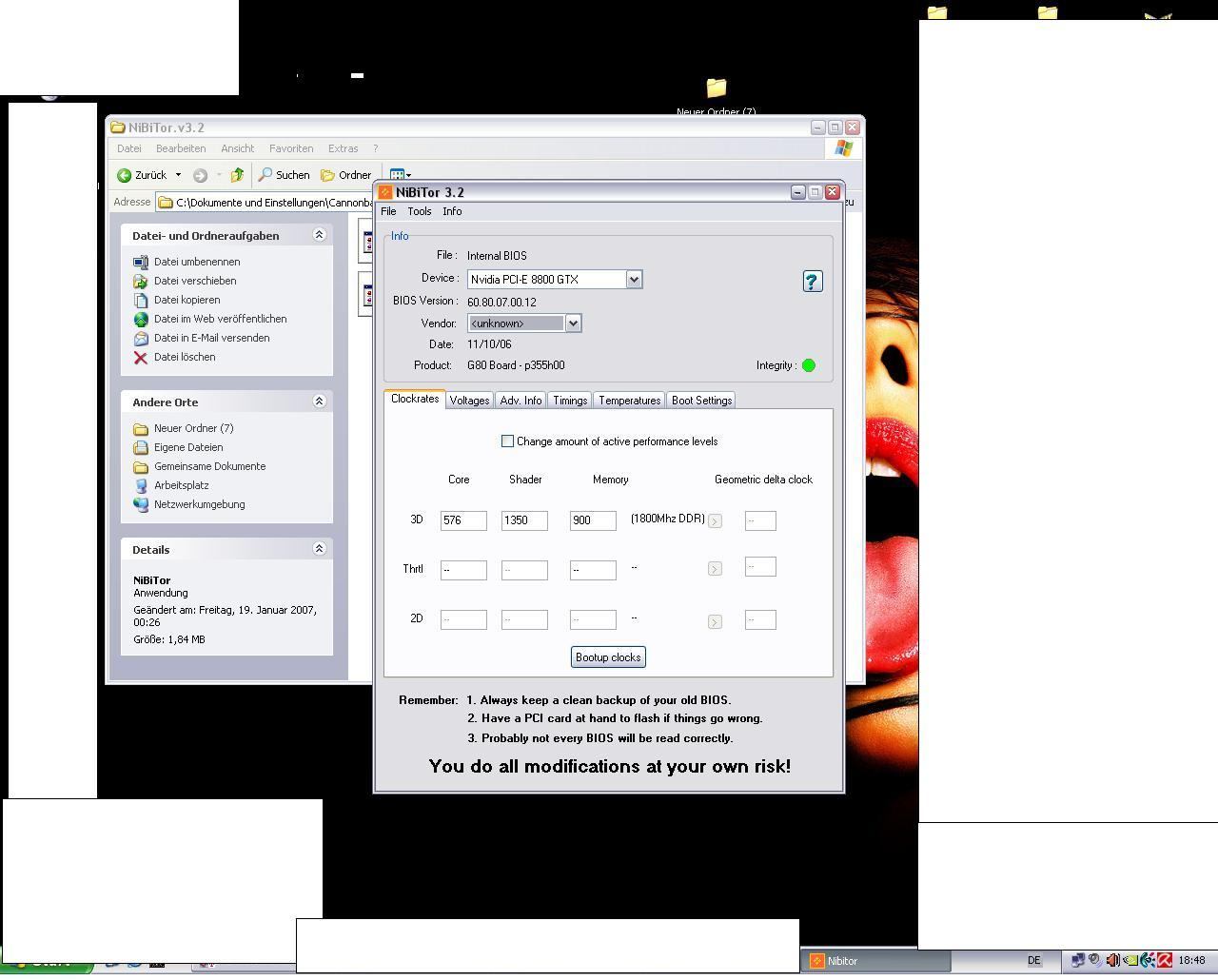Go up one folder level icon
The height and width of the screenshot is (980, 1218).
click(x=237, y=175)
